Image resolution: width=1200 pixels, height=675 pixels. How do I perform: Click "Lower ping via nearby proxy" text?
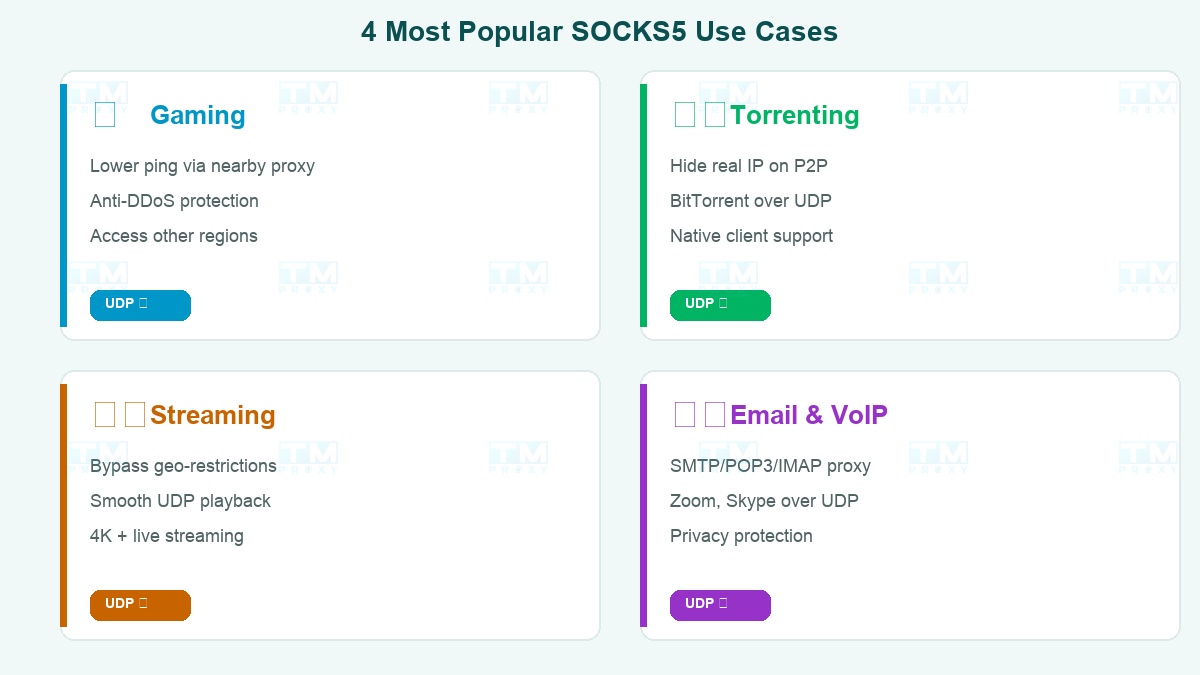202,166
